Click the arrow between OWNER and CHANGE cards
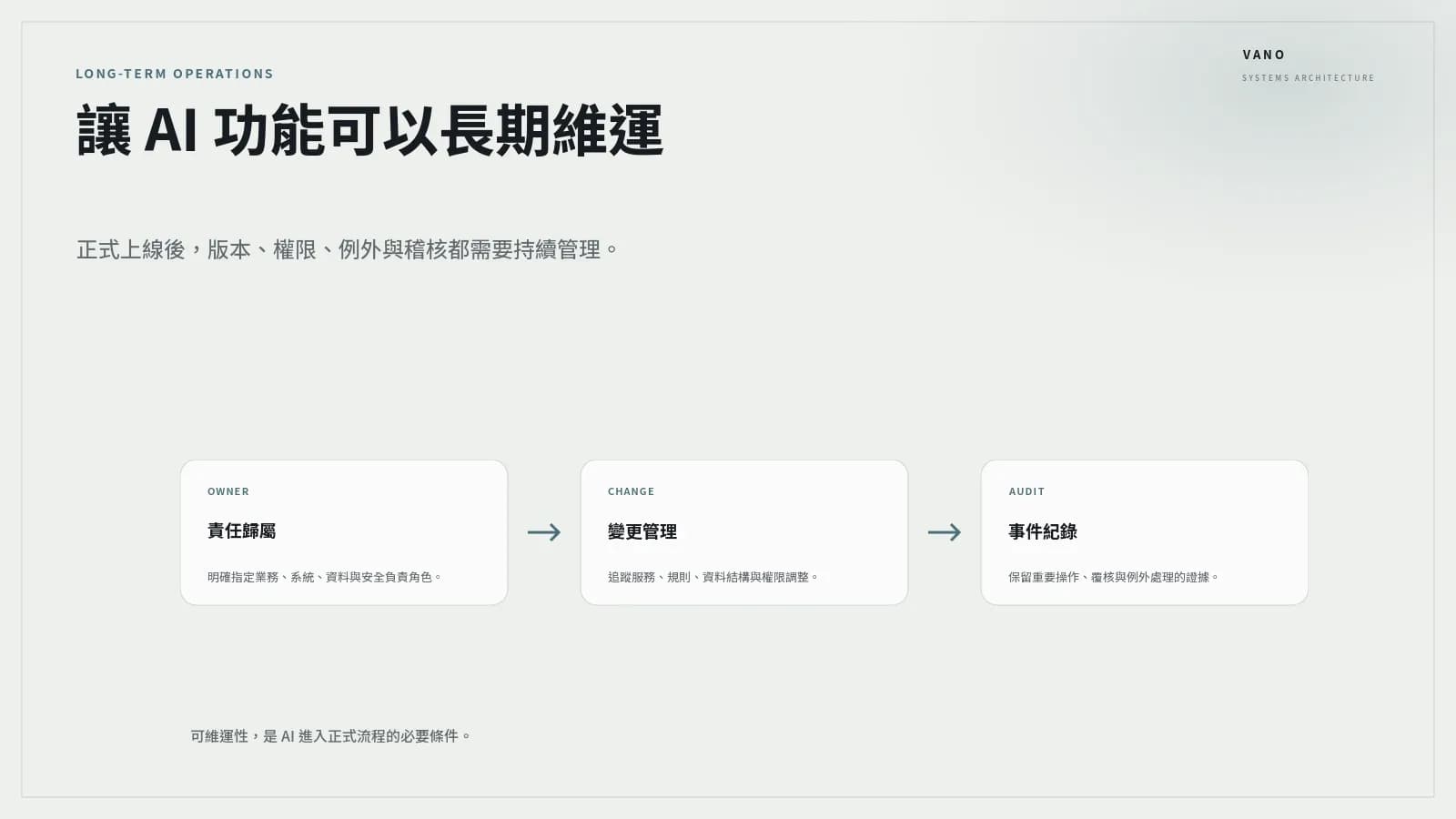 click(544, 532)
